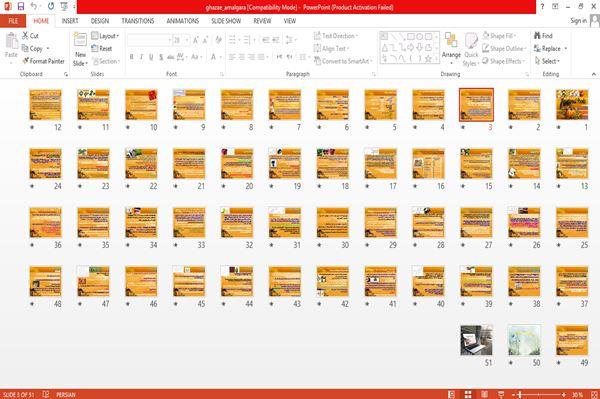Expand the Layout dropdown
This screenshot has height=399, width=600.
pos(105,36)
